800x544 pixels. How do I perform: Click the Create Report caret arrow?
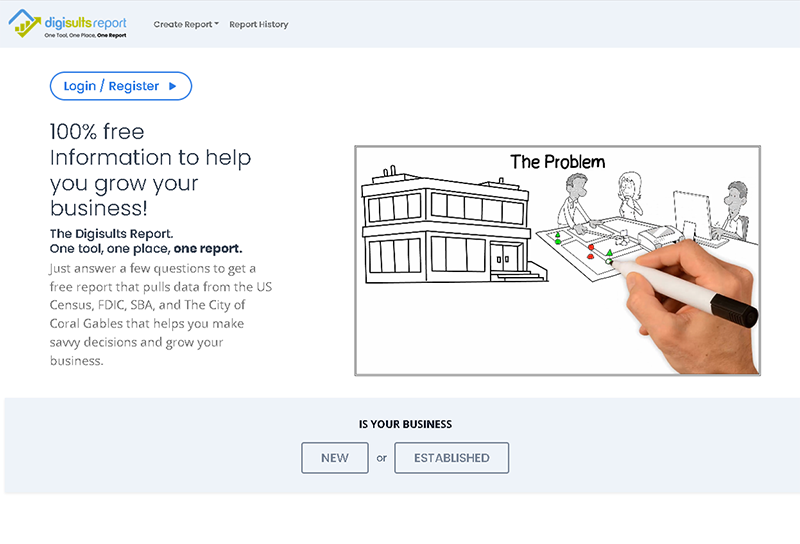click(x=217, y=25)
